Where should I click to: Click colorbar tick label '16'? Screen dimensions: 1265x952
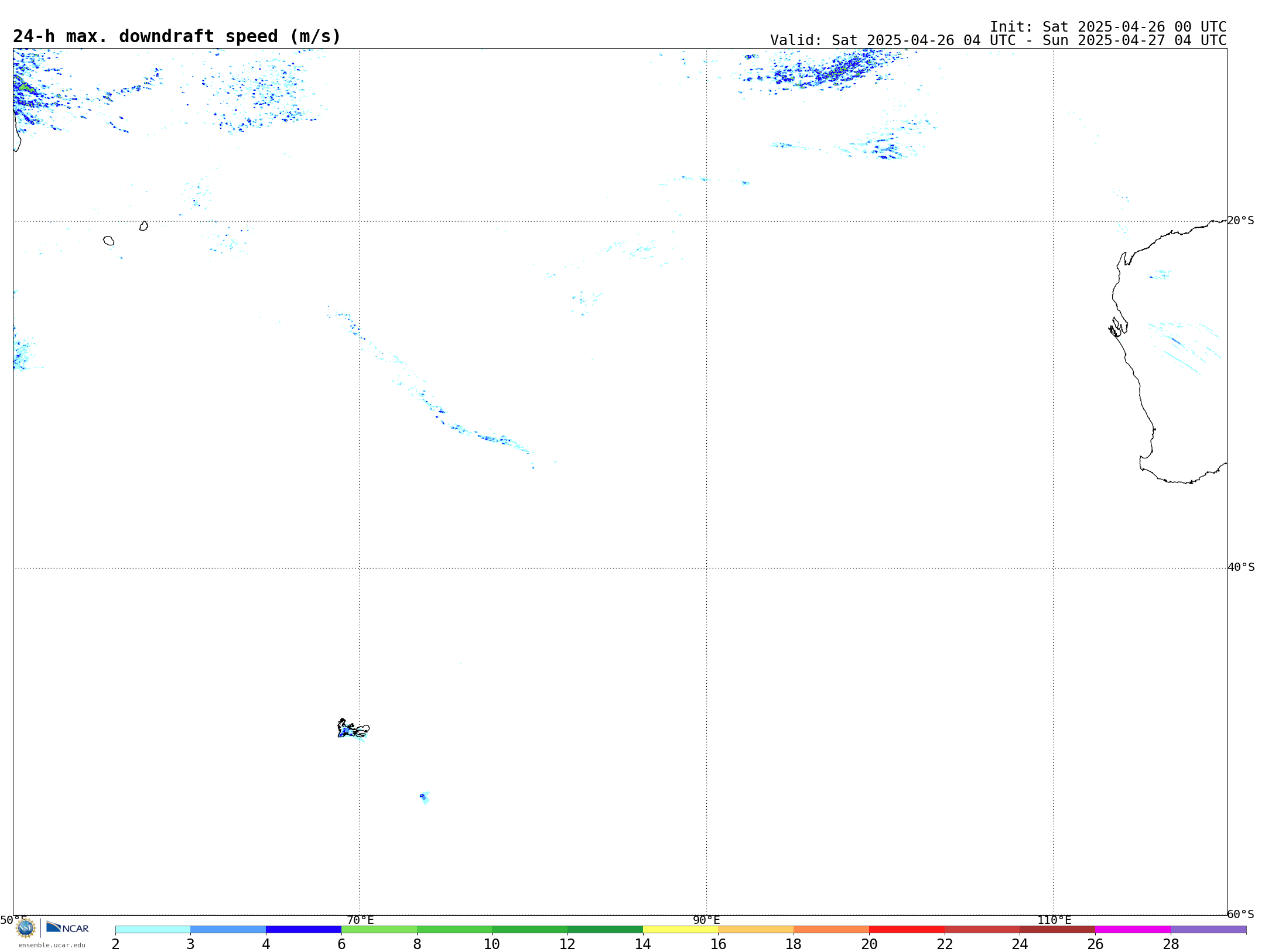[719, 944]
